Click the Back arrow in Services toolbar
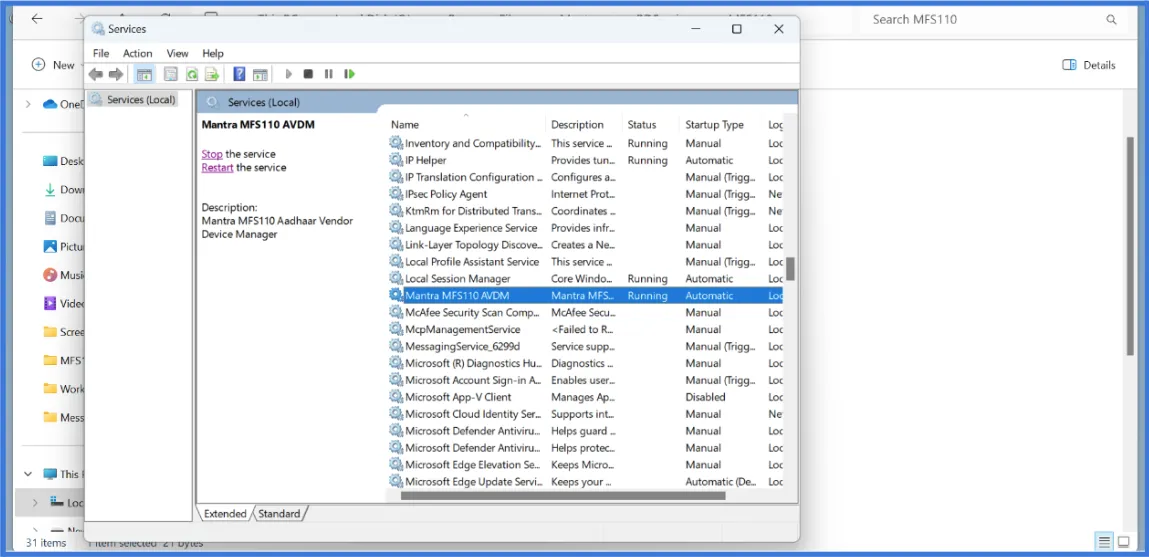The image size is (1149, 557). pos(95,74)
